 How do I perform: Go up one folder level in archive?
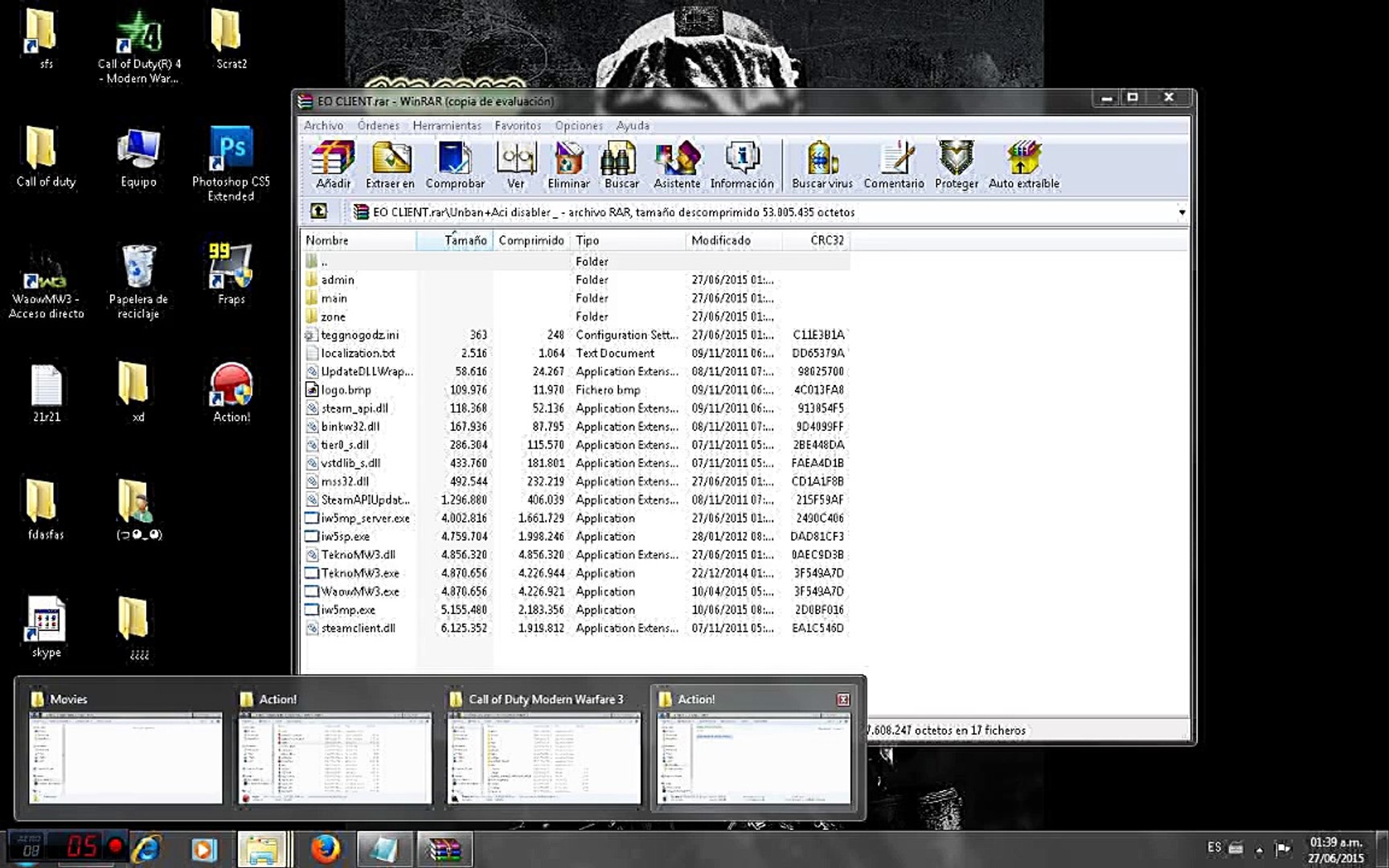[319, 211]
